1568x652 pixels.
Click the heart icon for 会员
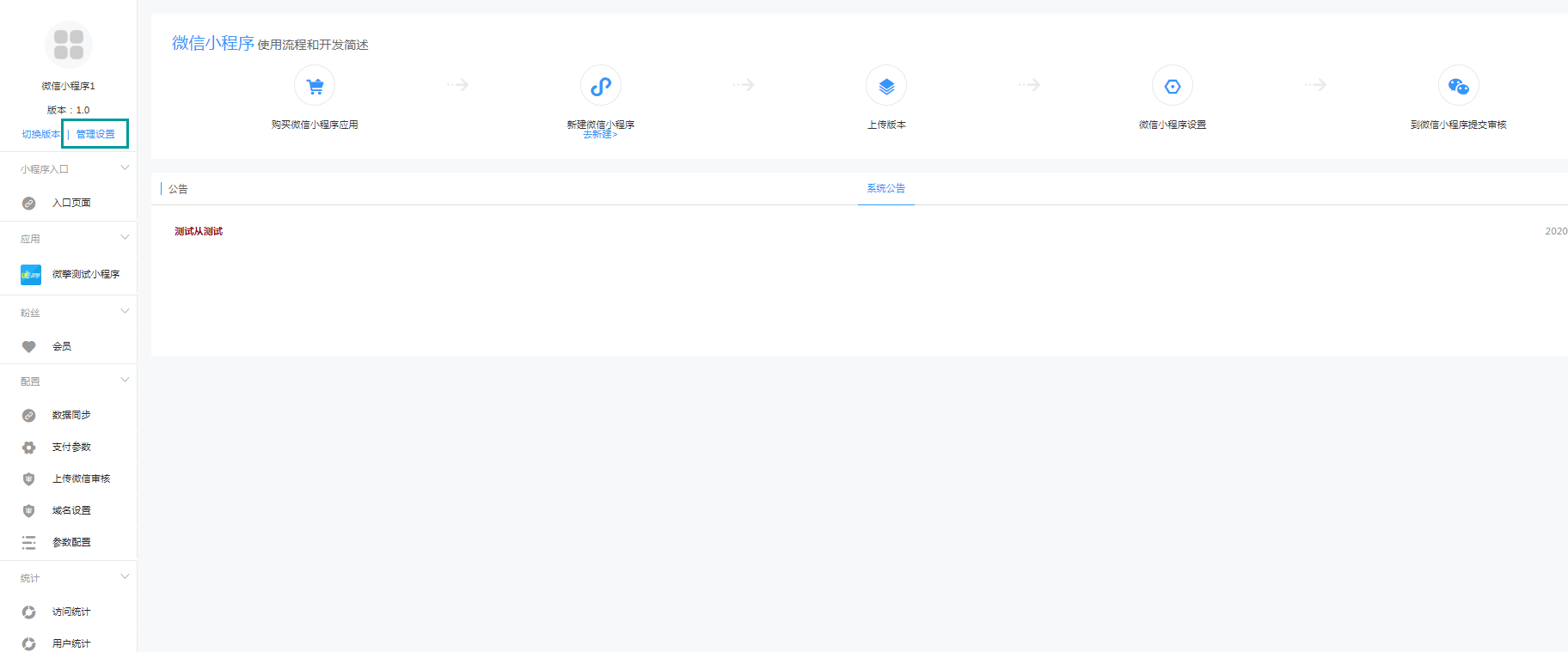28,347
